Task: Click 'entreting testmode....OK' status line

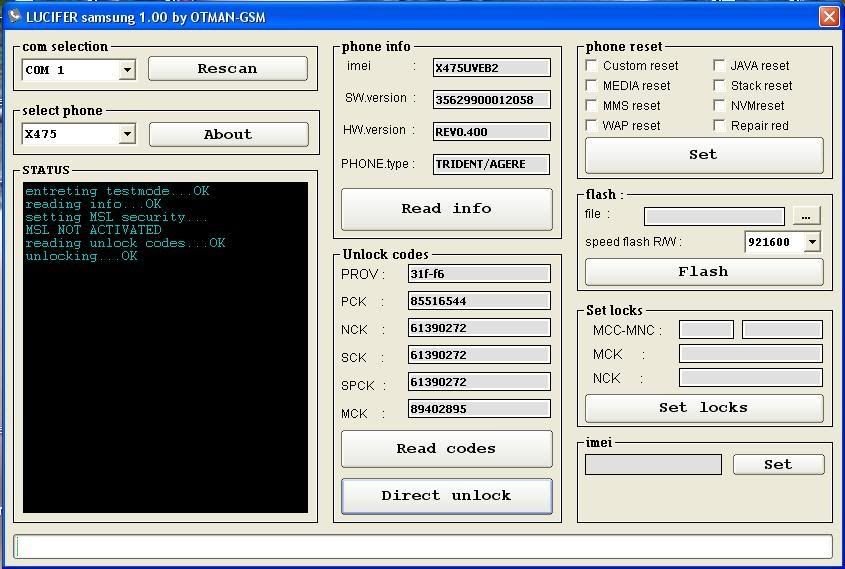Action: 117,191
